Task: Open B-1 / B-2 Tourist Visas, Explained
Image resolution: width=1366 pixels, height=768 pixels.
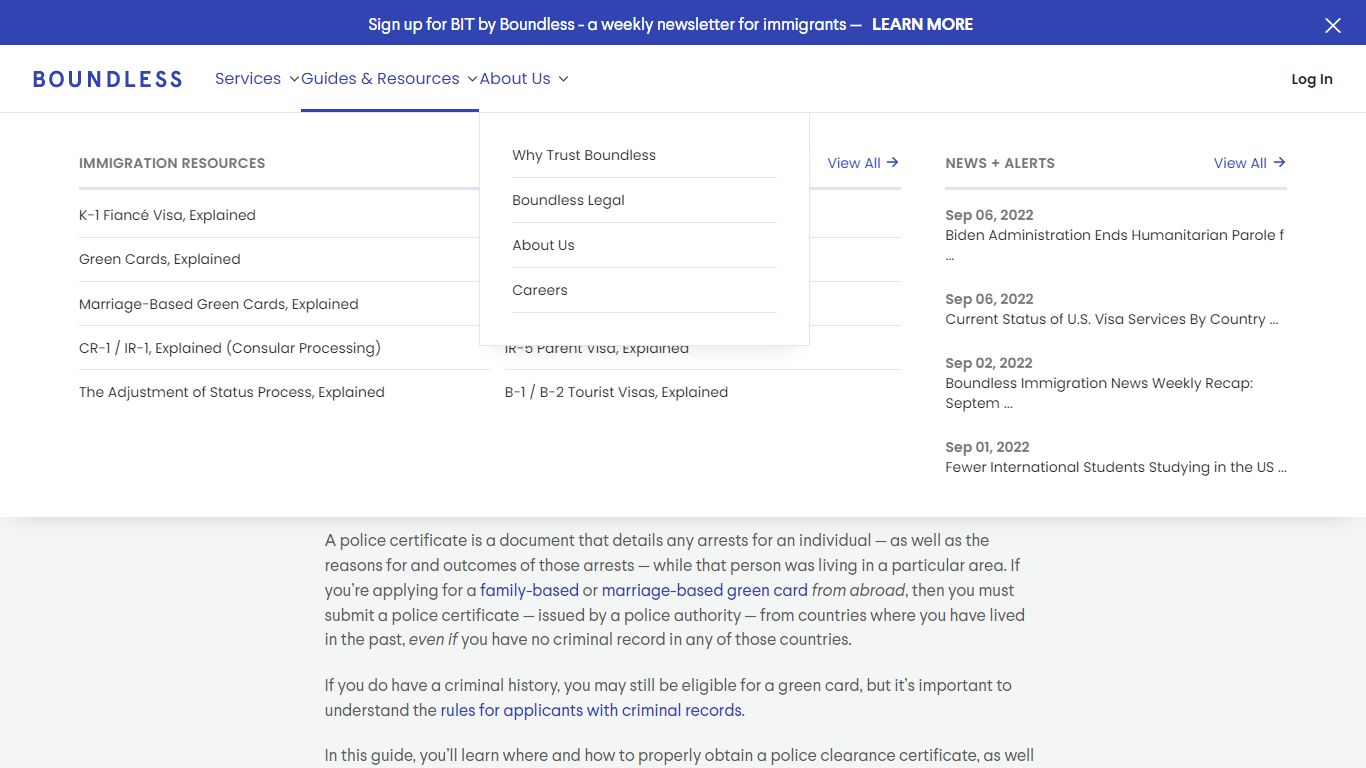Action: click(616, 392)
